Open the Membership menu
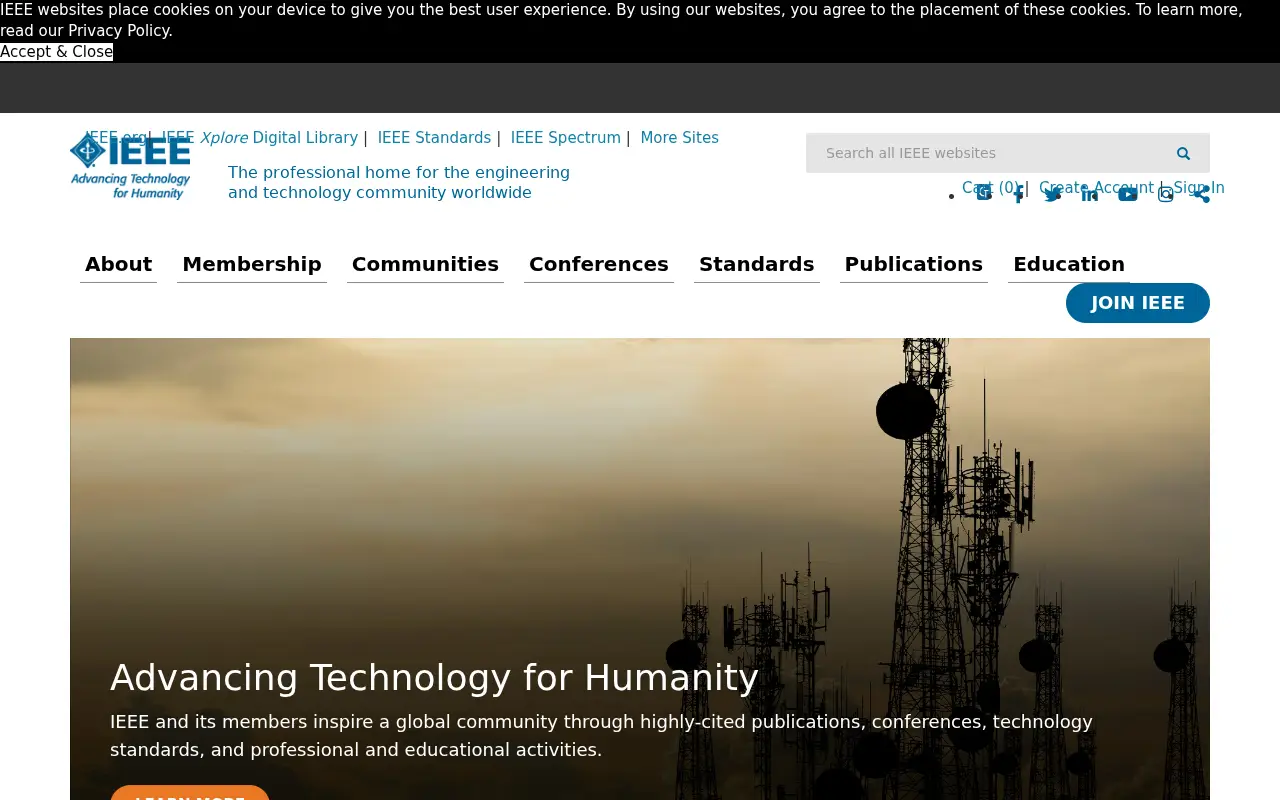 tap(252, 264)
